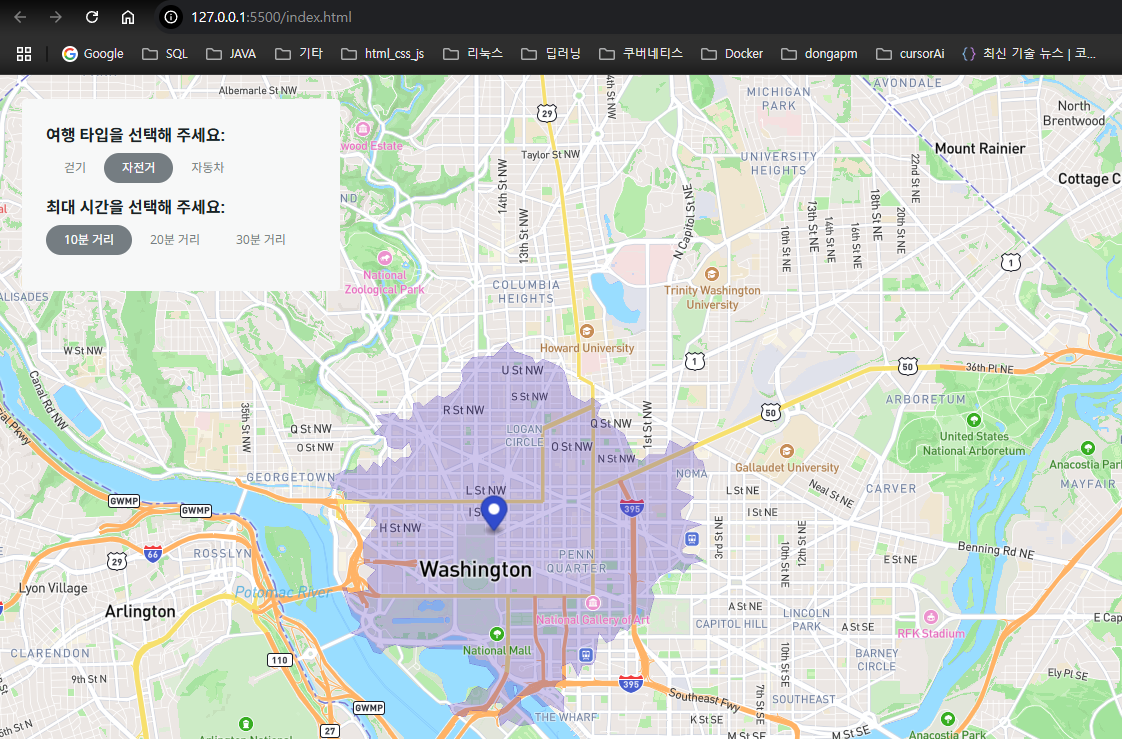Open the browser home page icon
Viewport: 1122px width, 739px height.
[127, 16]
